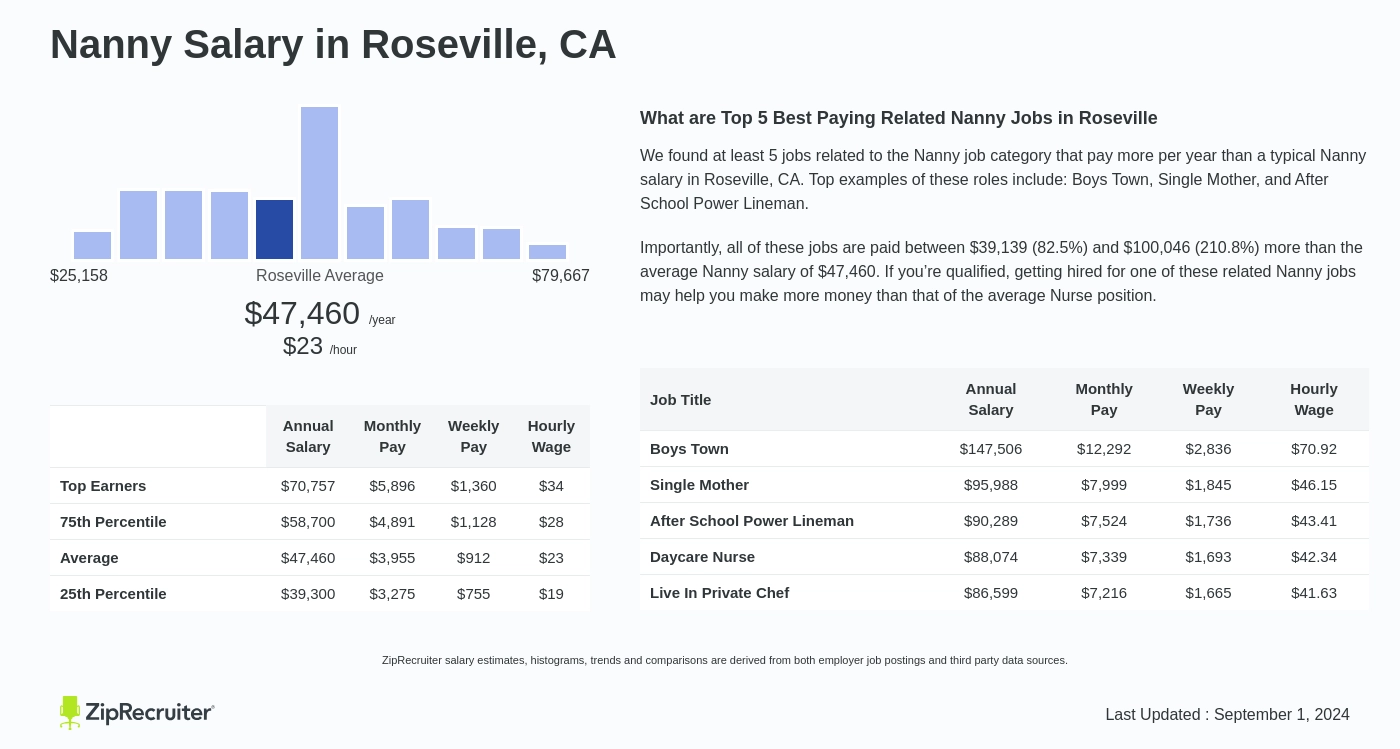Image resolution: width=1400 pixels, height=749 pixels.
Task: Click Boys Town annual salary $147,506
Action: point(991,449)
